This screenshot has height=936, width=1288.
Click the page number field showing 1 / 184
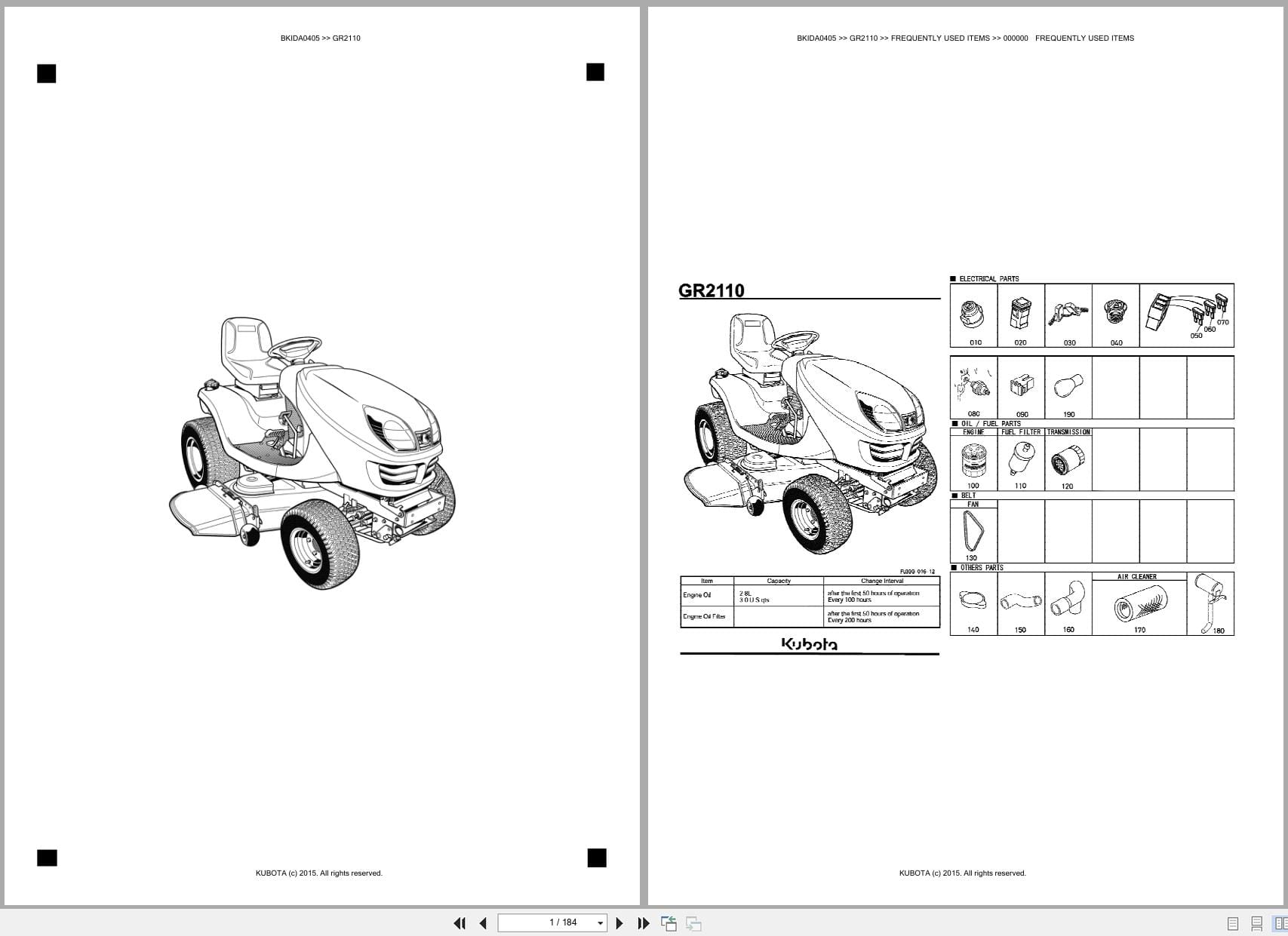point(552,922)
